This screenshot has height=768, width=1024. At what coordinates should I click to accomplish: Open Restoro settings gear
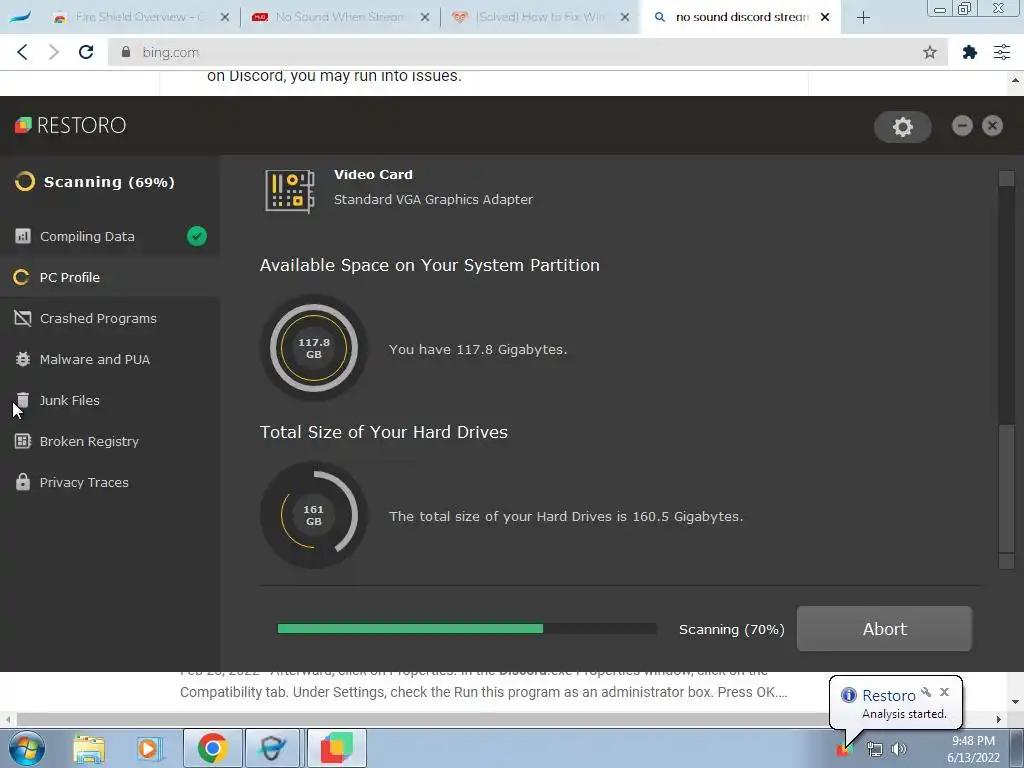903,127
